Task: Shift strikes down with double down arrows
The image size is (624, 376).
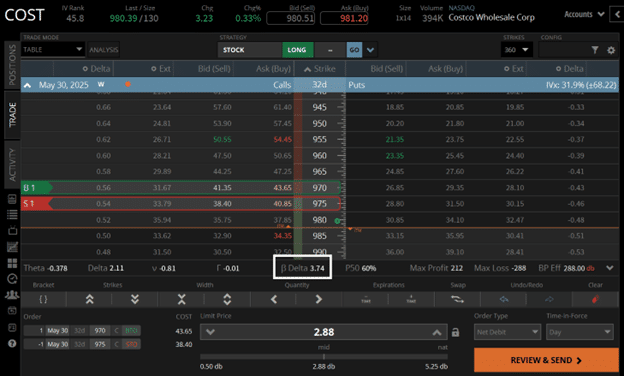Action: (135, 299)
